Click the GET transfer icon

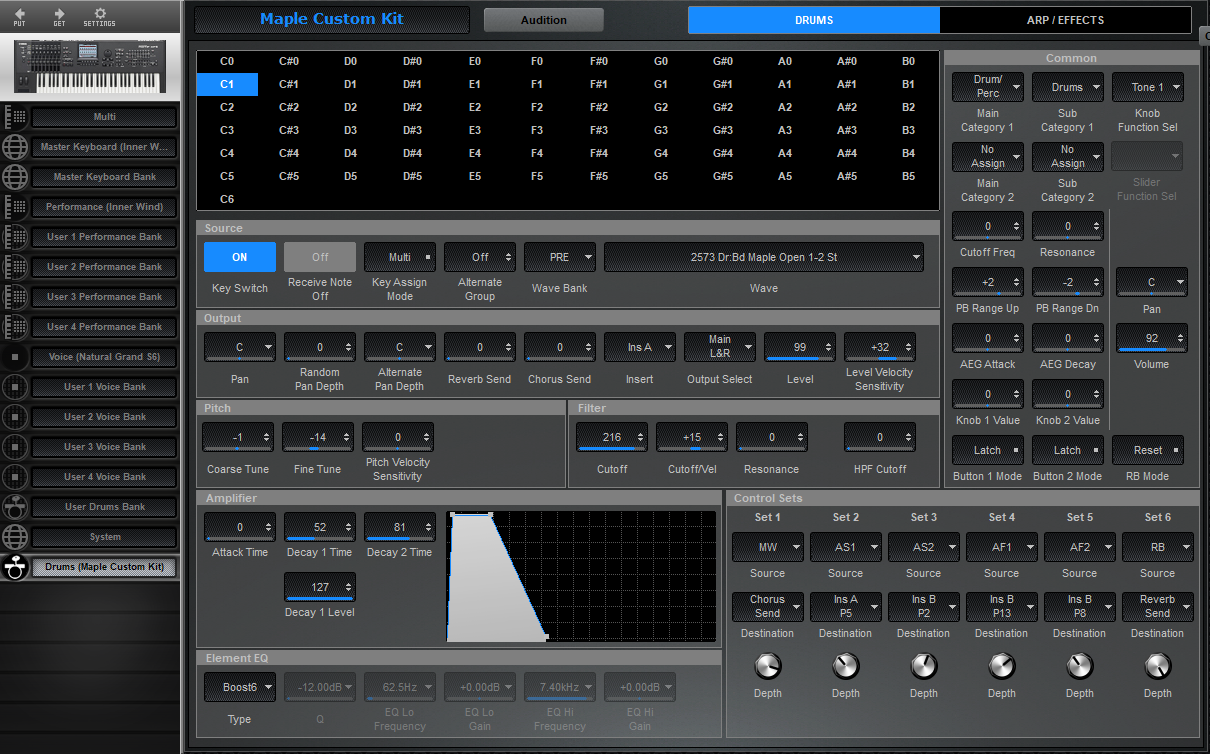point(60,17)
